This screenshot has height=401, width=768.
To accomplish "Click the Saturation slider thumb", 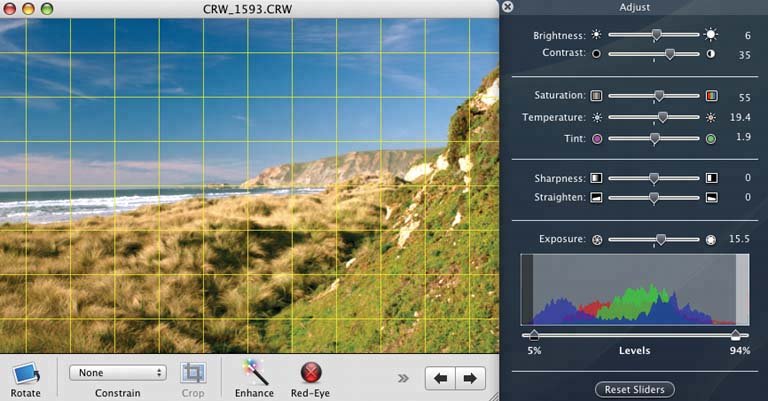I will tap(659, 95).
